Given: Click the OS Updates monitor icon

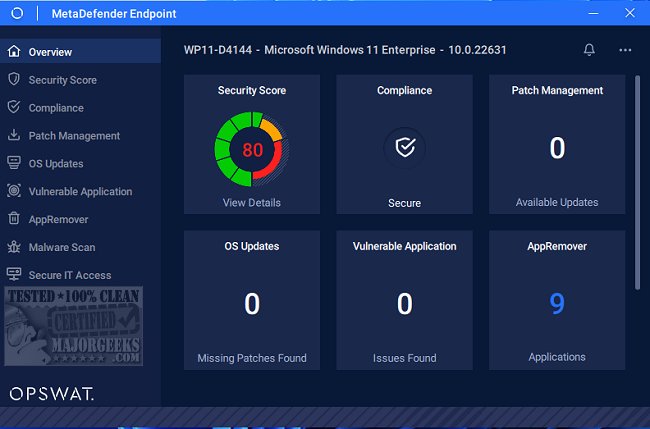Looking at the screenshot, I should click(x=14, y=162).
